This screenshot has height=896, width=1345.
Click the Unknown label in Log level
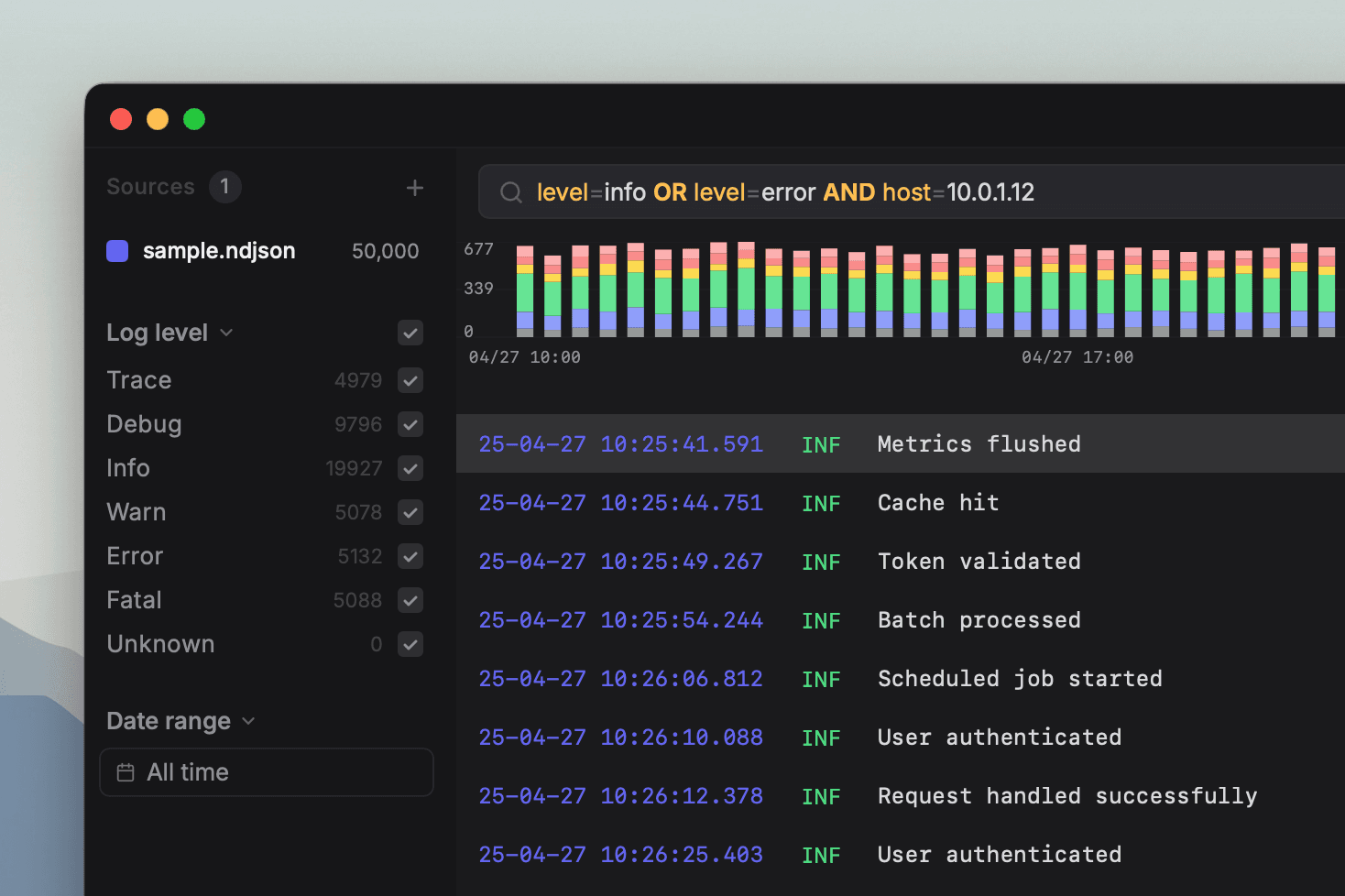pos(160,644)
